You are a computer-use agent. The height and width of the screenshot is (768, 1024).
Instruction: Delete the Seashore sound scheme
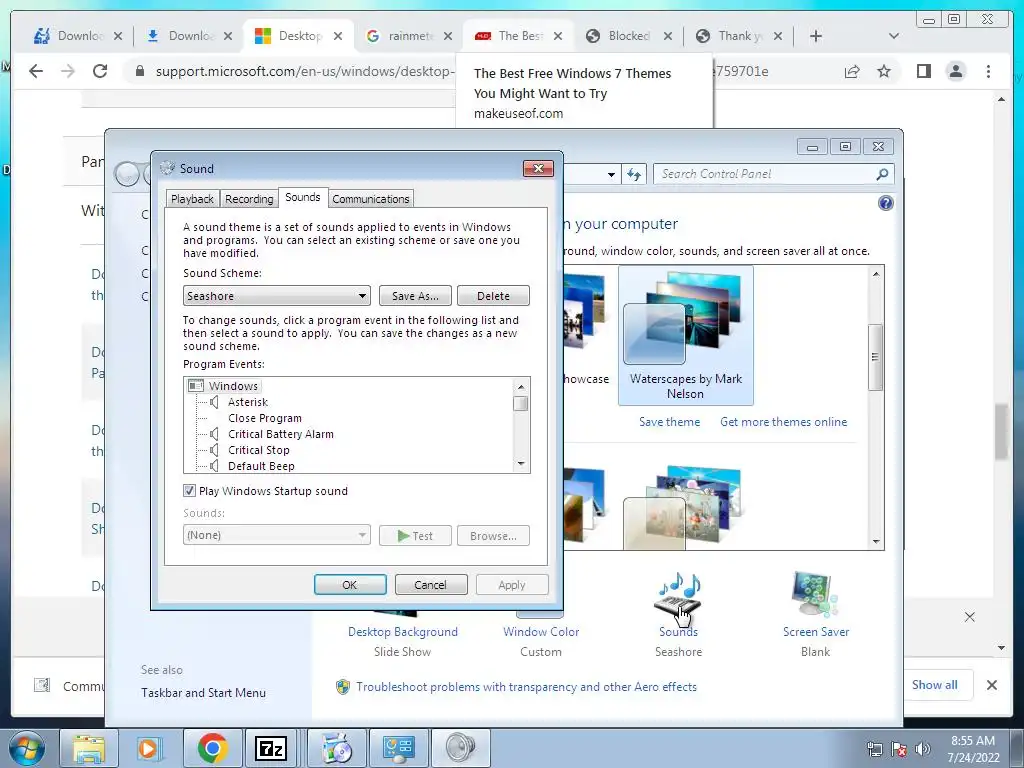coord(493,296)
